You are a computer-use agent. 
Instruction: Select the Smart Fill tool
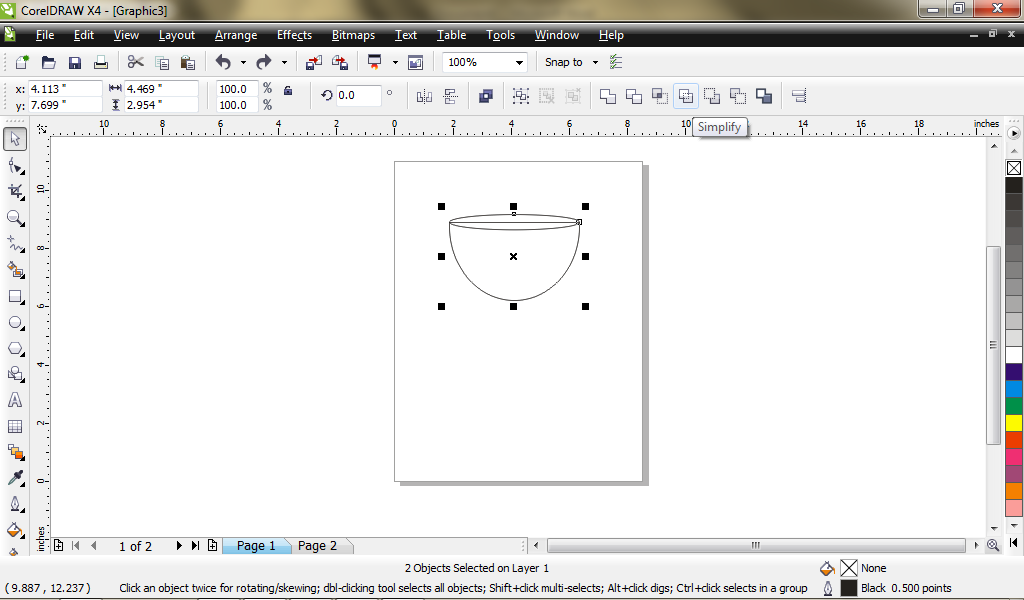pos(15,270)
